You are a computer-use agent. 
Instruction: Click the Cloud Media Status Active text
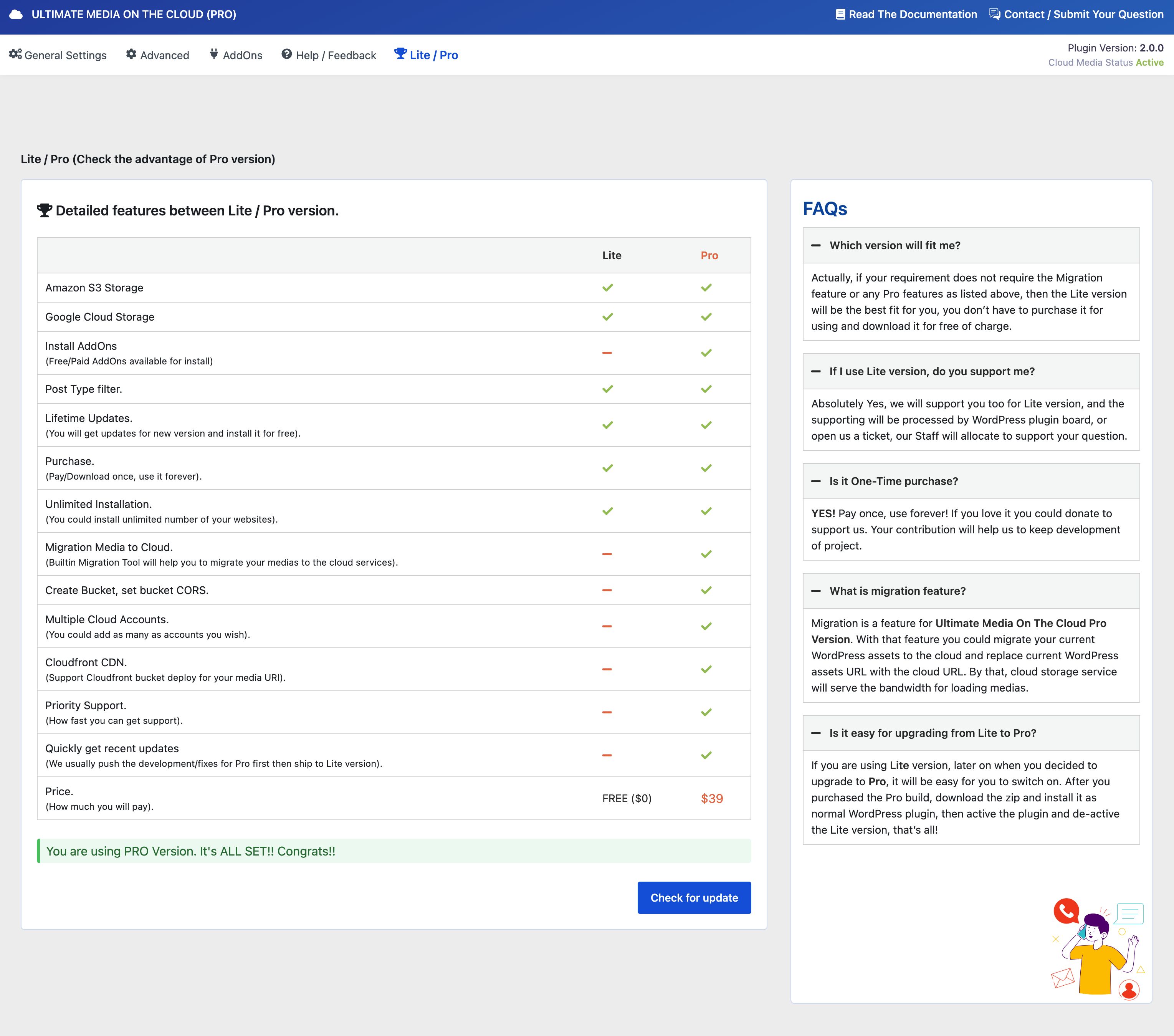coord(1106,62)
